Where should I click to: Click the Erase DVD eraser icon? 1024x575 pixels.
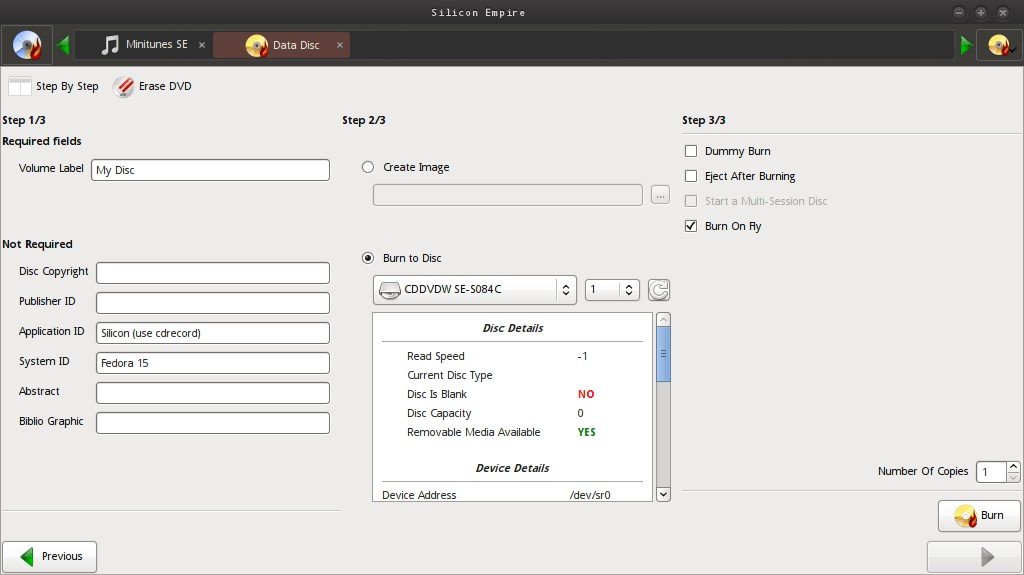[123, 86]
